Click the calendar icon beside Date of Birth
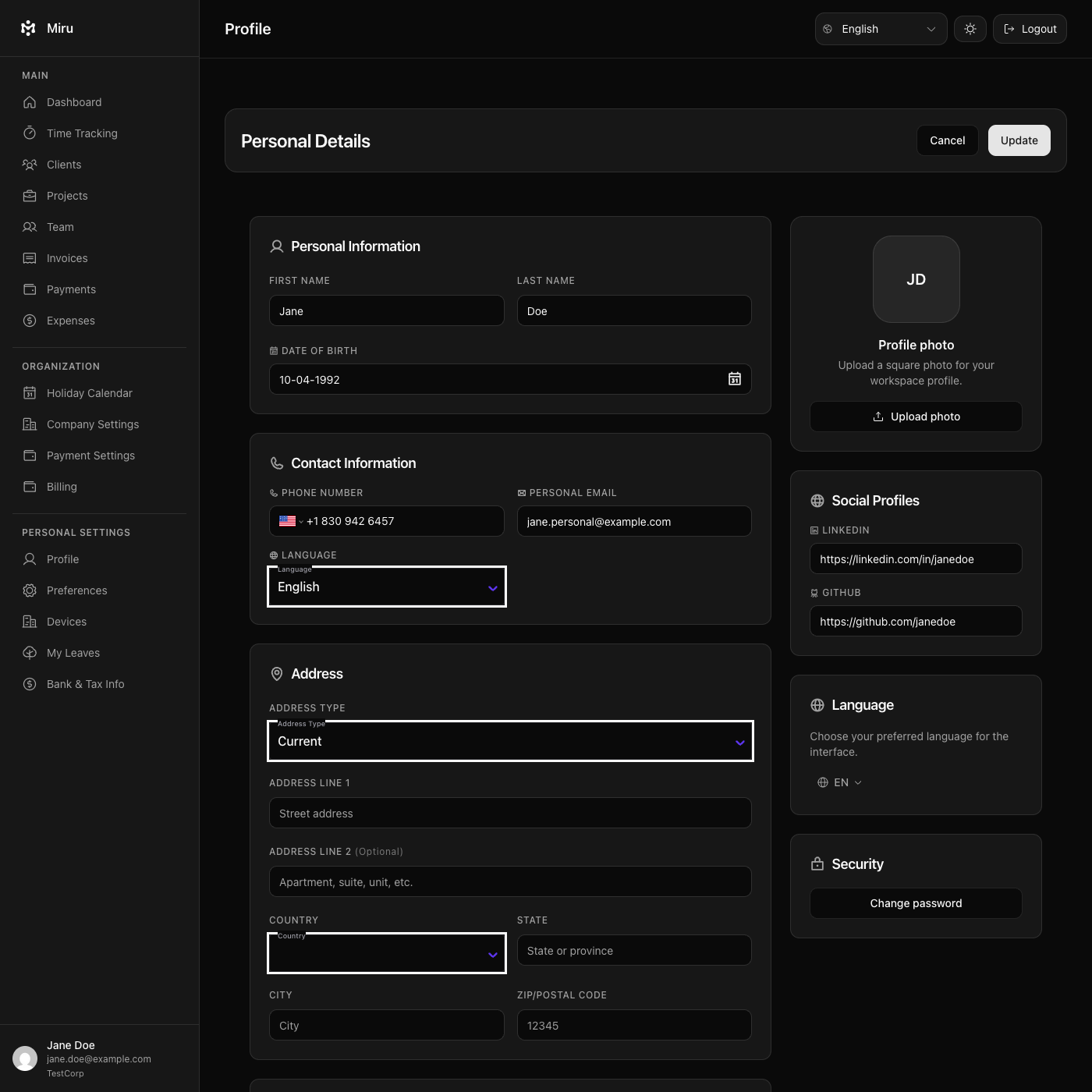This screenshot has height=1092, width=1092. click(x=734, y=379)
